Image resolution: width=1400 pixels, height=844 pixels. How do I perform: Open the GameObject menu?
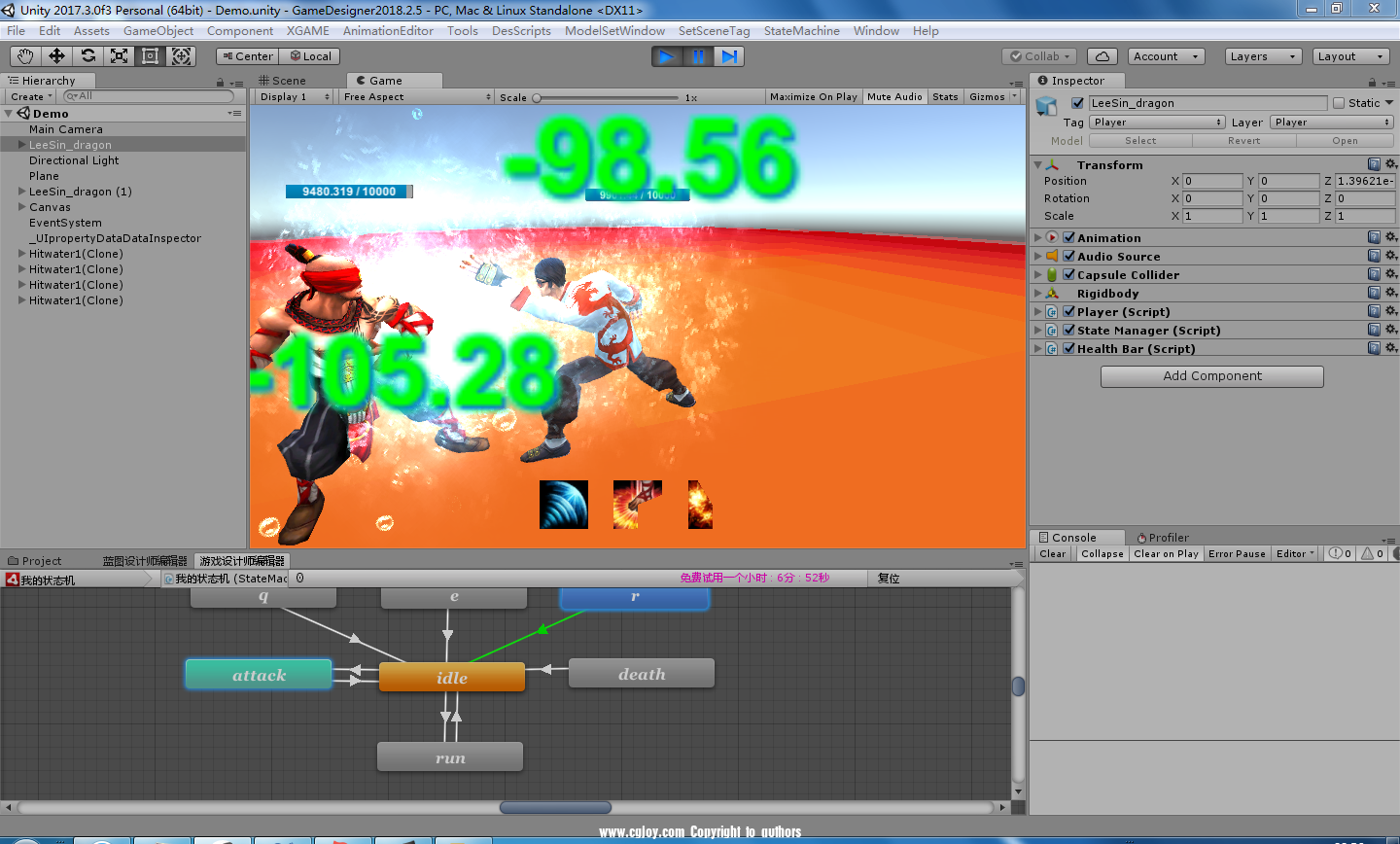coord(158,31)
